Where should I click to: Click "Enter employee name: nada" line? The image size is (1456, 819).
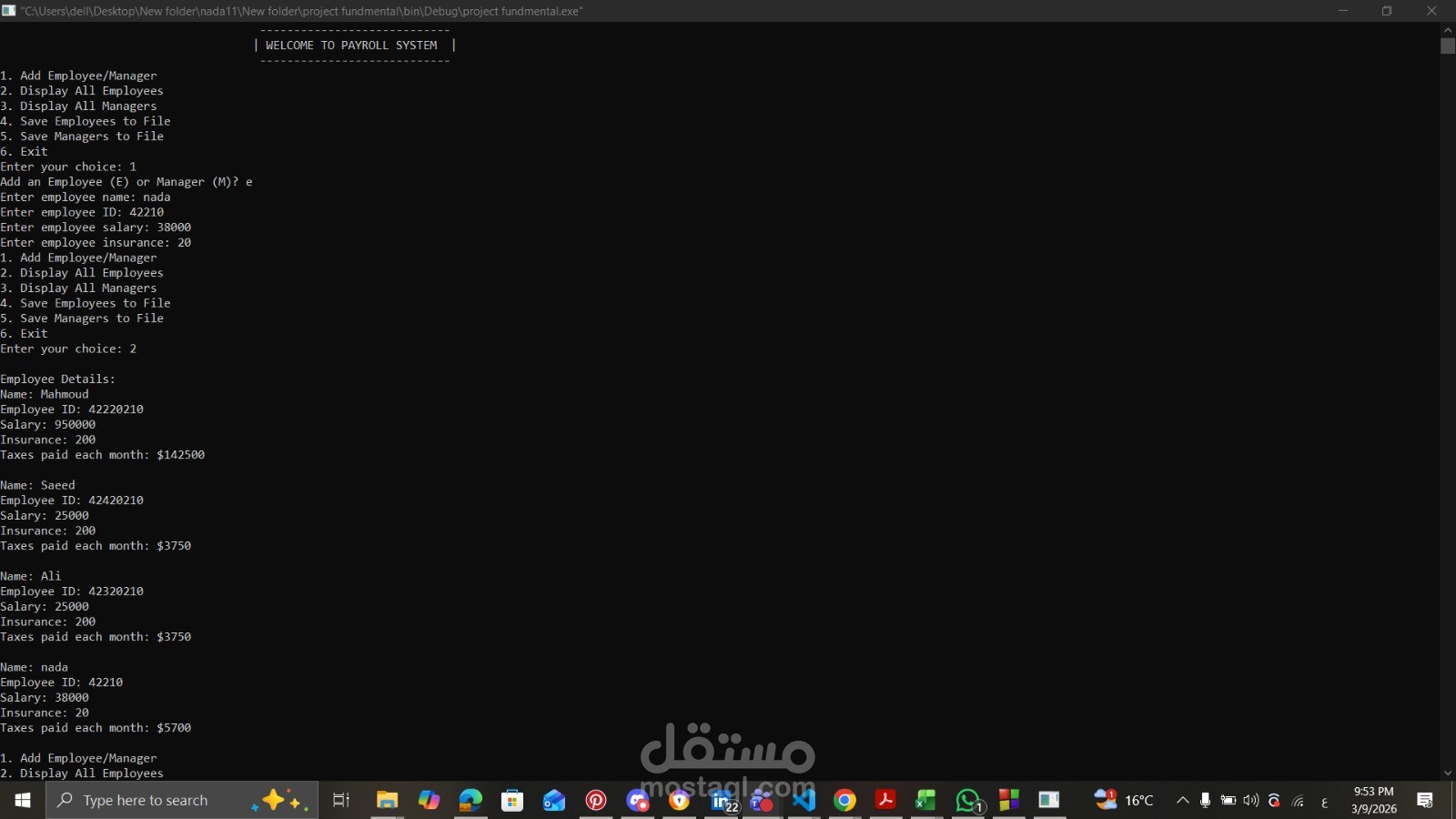pyautogui.click(x=86, y=197)
